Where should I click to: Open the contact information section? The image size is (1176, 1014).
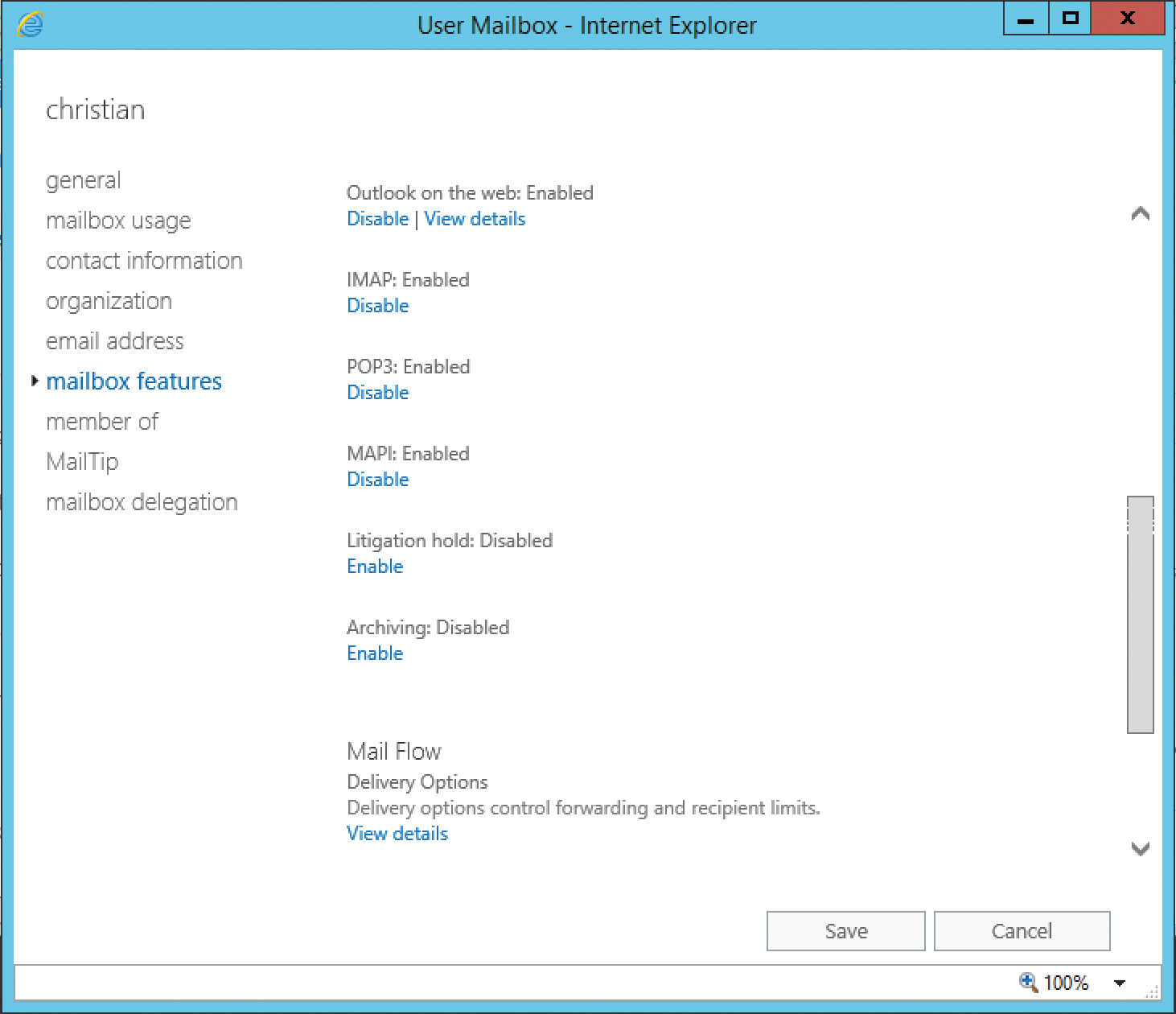pyautogui.click(x=145, y=260)
